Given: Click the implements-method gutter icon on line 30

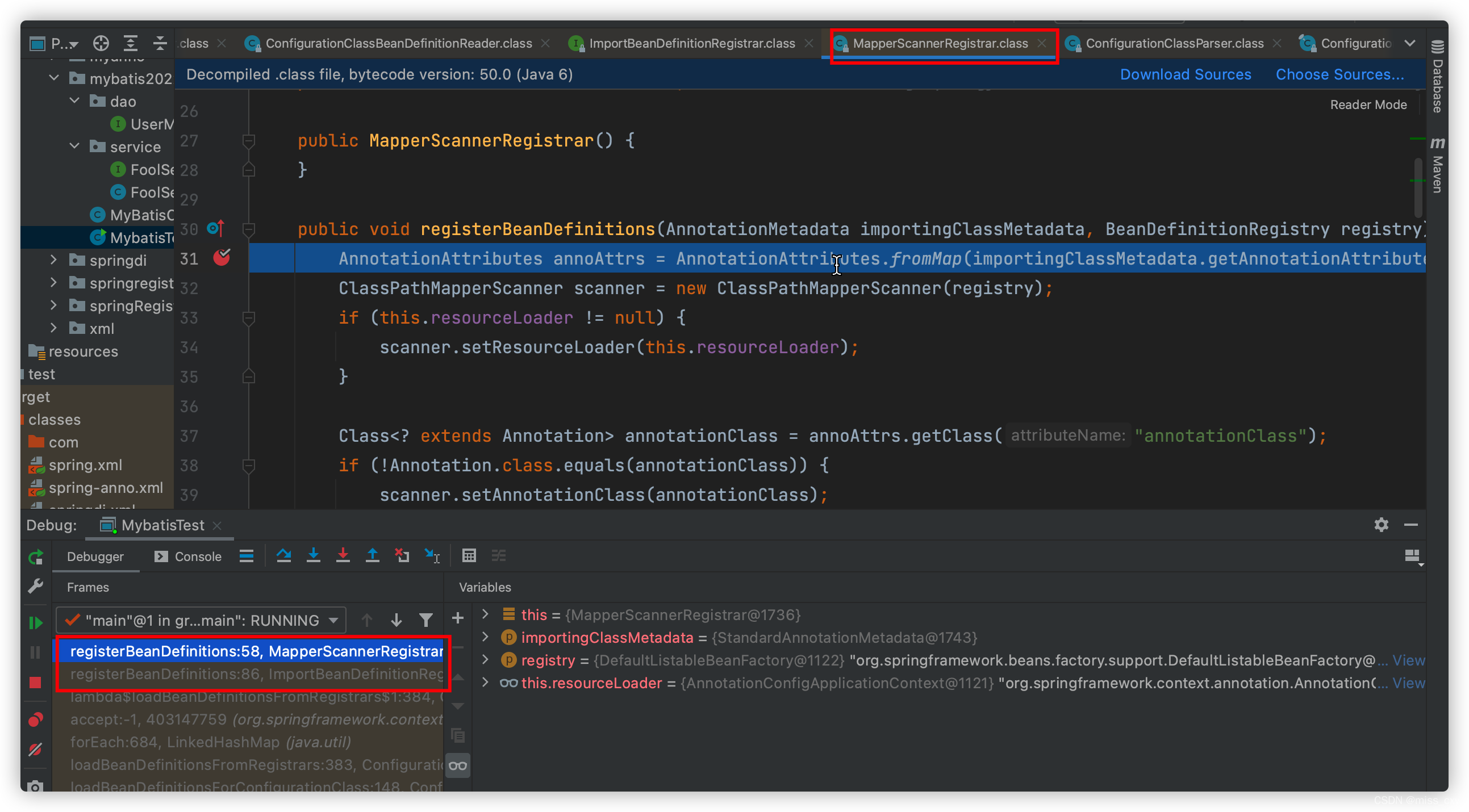Looking at the screenshot, I should [x=215, y=229].
